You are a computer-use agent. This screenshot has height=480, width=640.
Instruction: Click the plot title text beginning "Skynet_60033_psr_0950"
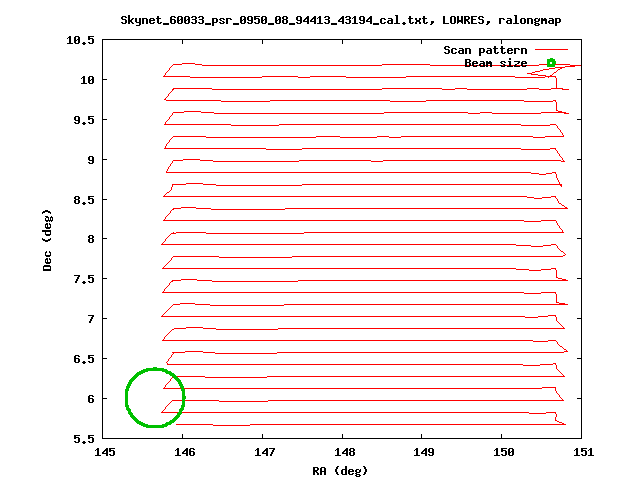(x=340, y=20)
